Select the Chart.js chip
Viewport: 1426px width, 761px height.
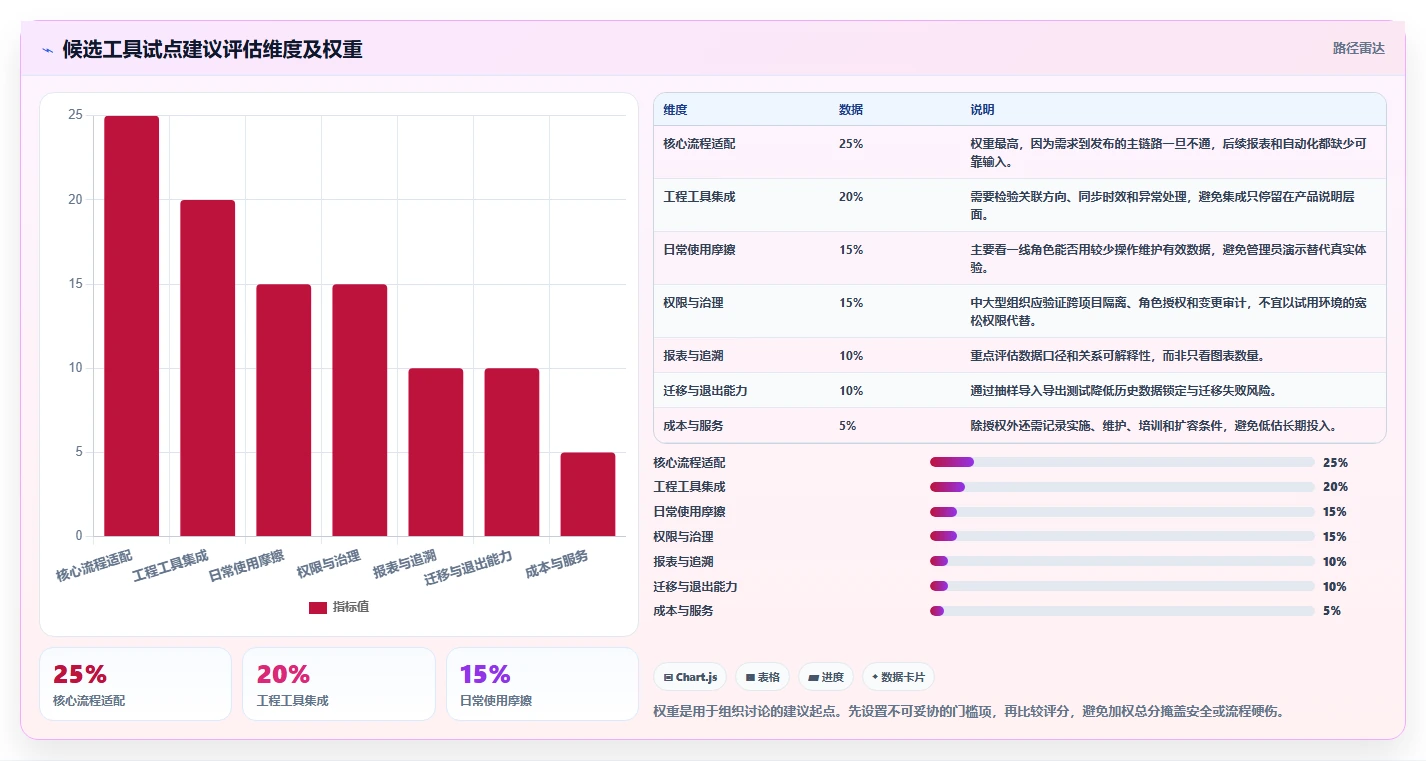click(690, 677)
